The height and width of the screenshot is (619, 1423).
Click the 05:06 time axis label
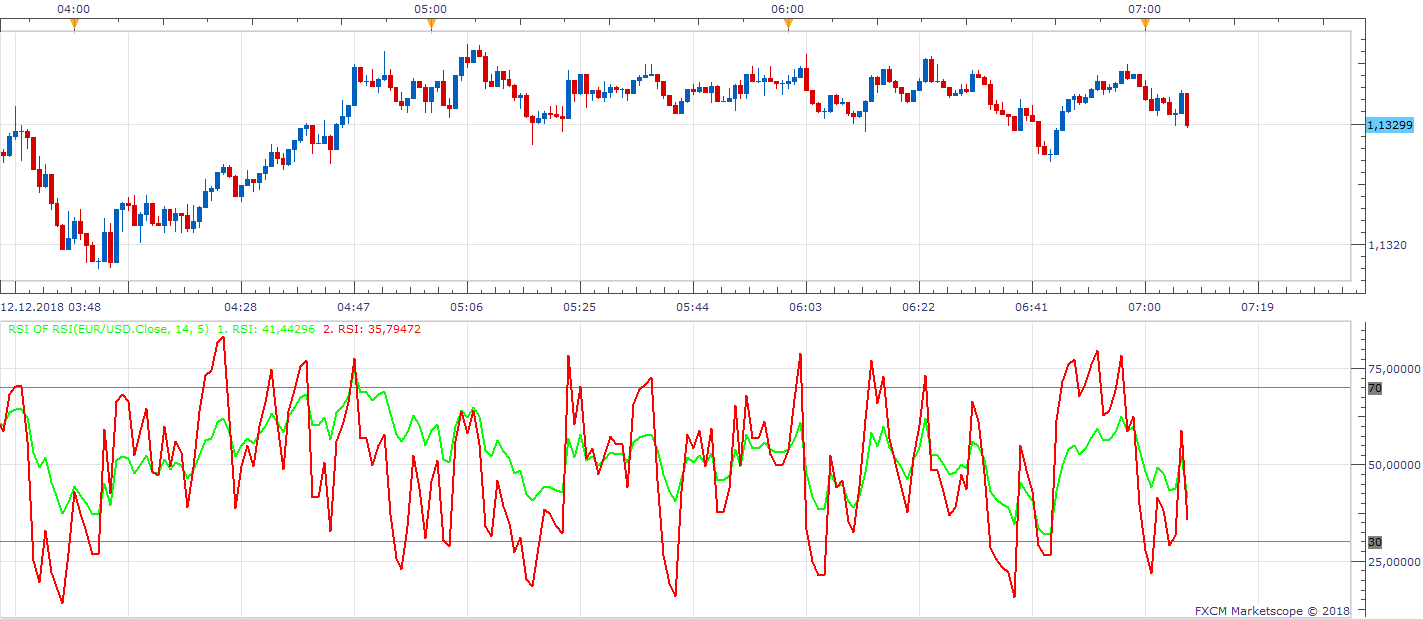click(x=467, y=307)
